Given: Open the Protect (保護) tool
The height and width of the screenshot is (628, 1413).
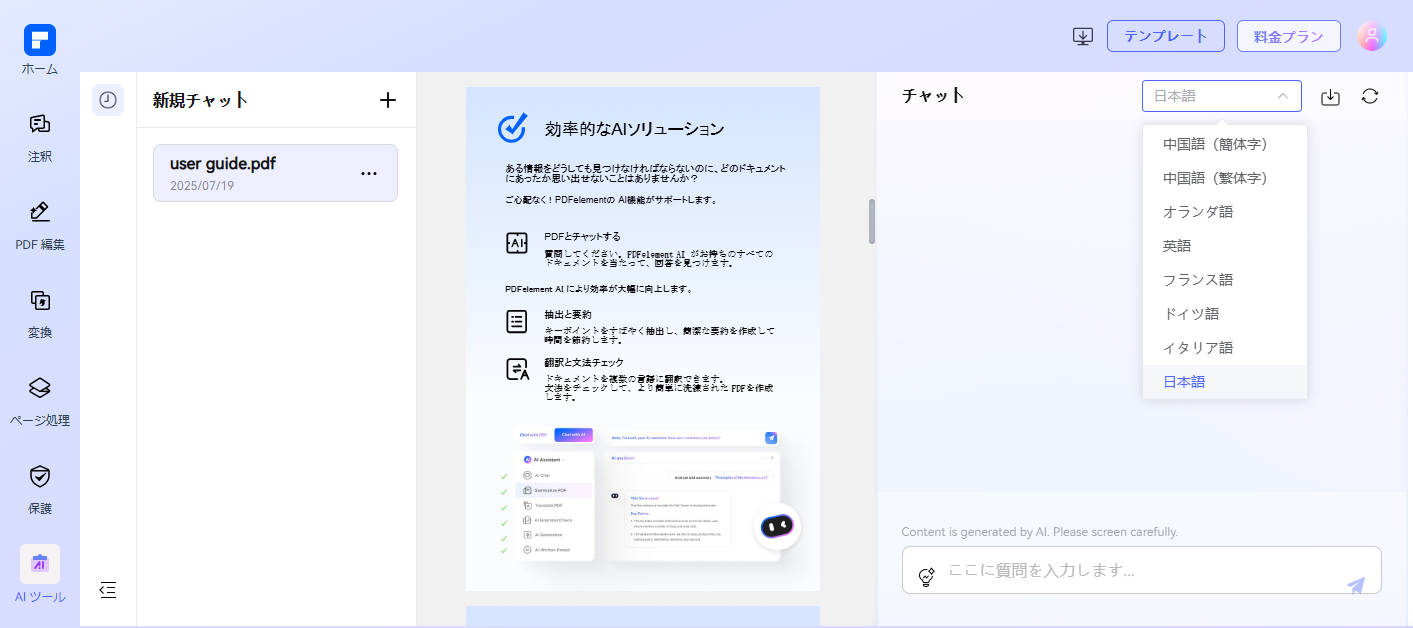Looking at the screenshot, I should 40,490.
